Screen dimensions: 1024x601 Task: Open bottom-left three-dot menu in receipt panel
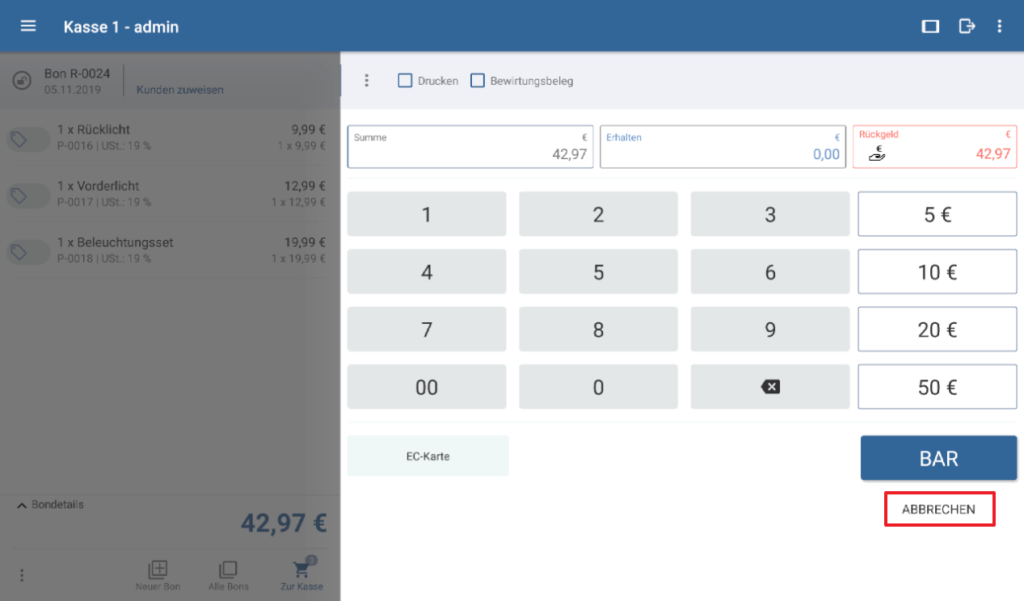tap(22, 575)
